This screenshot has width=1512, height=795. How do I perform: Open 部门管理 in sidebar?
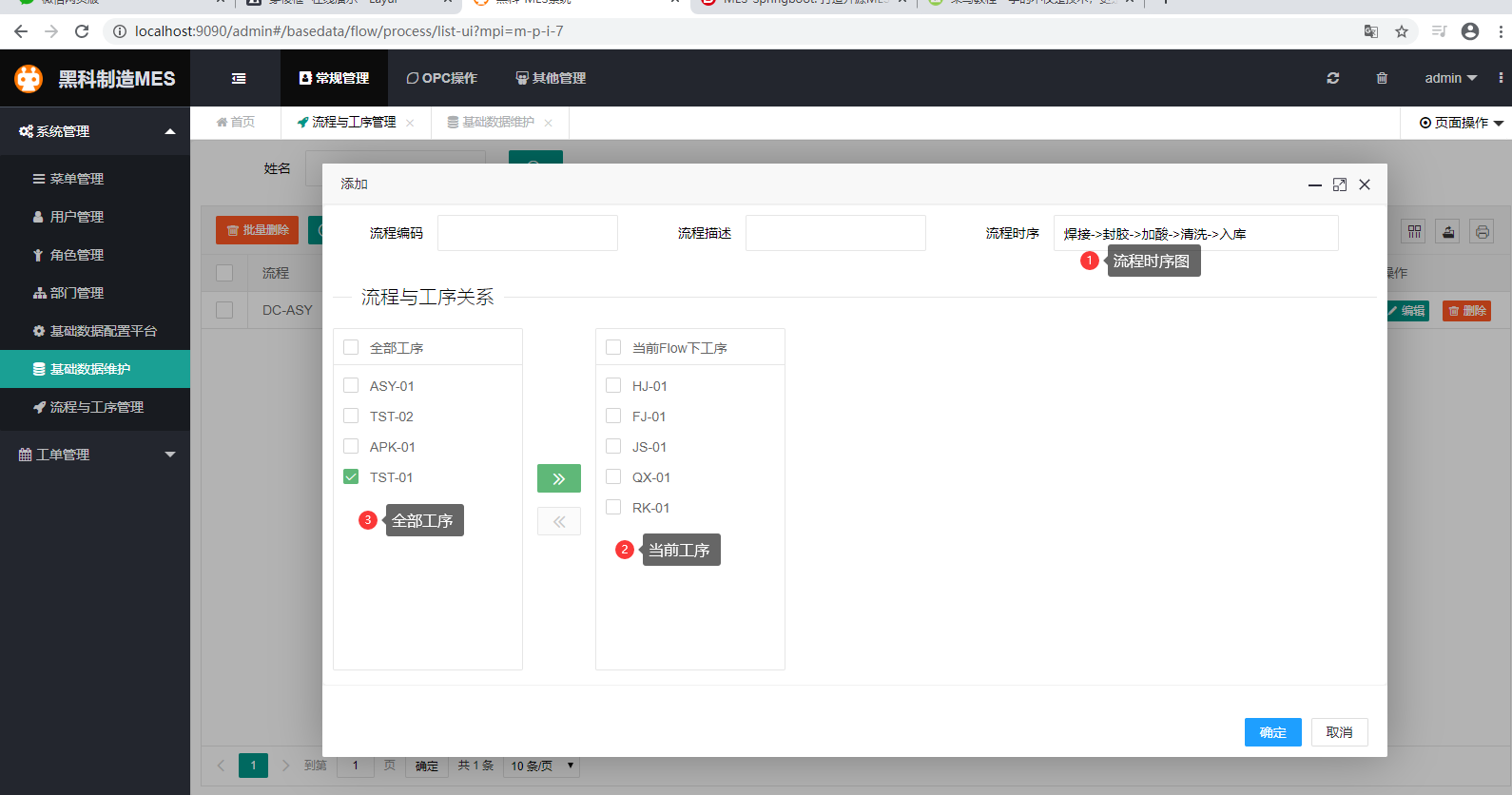point(95,293)
